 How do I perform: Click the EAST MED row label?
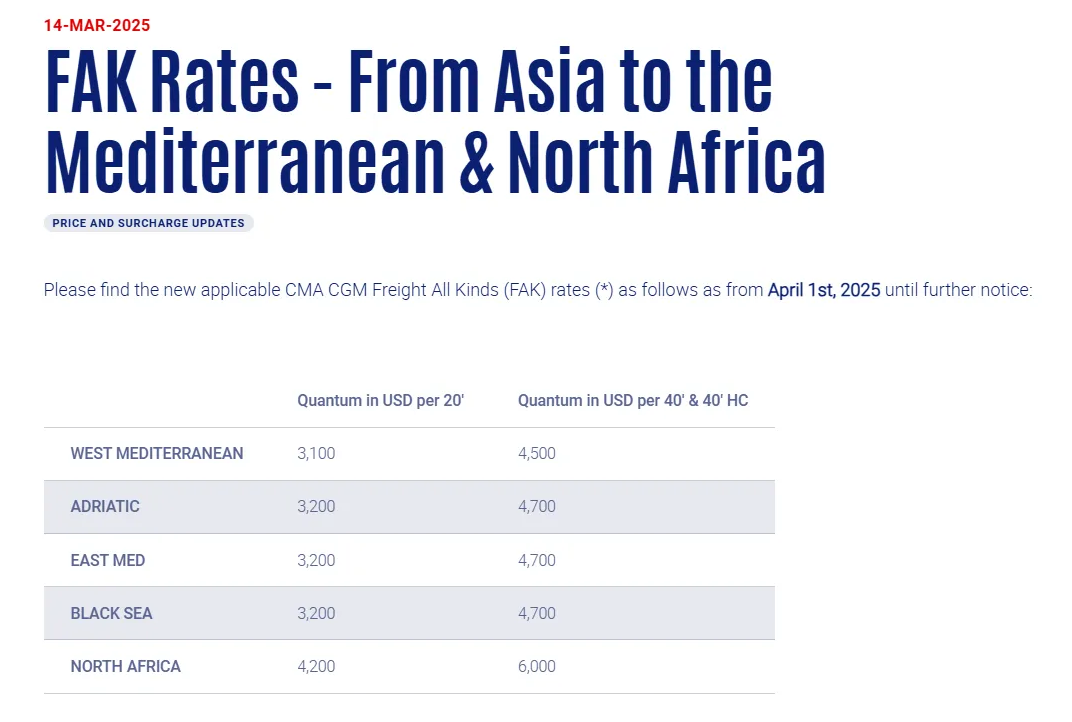(108, 560)
